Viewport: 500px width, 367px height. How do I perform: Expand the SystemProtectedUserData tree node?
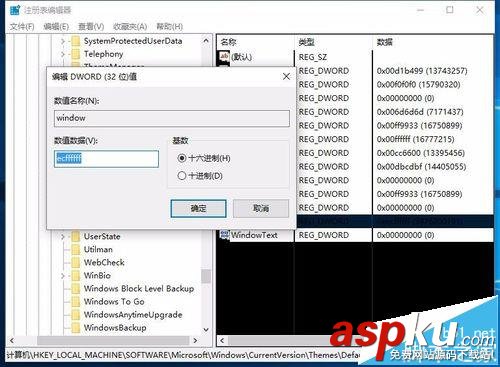[63, 41]
